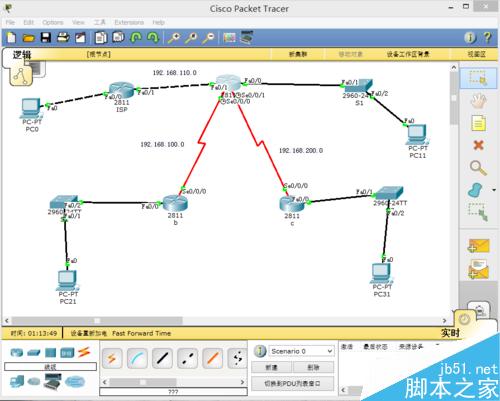500x401 pixels.
Task: Choose the Resize Shape tool
Action: (478, 212)
